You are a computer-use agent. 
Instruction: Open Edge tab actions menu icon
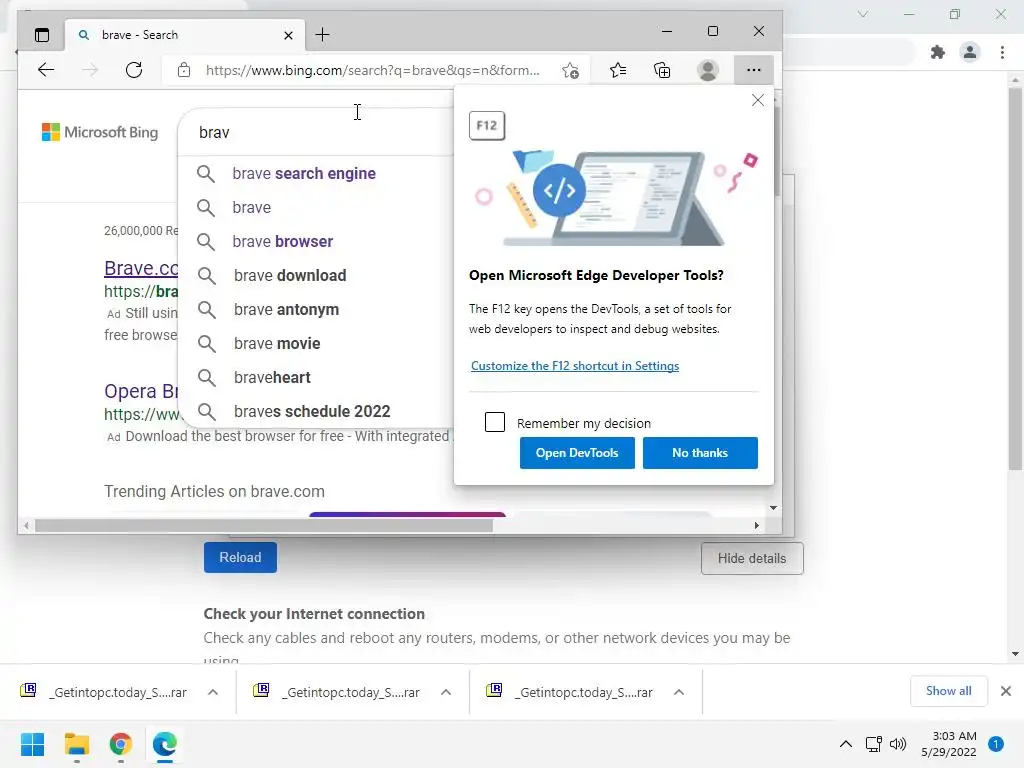click(42, 35)
